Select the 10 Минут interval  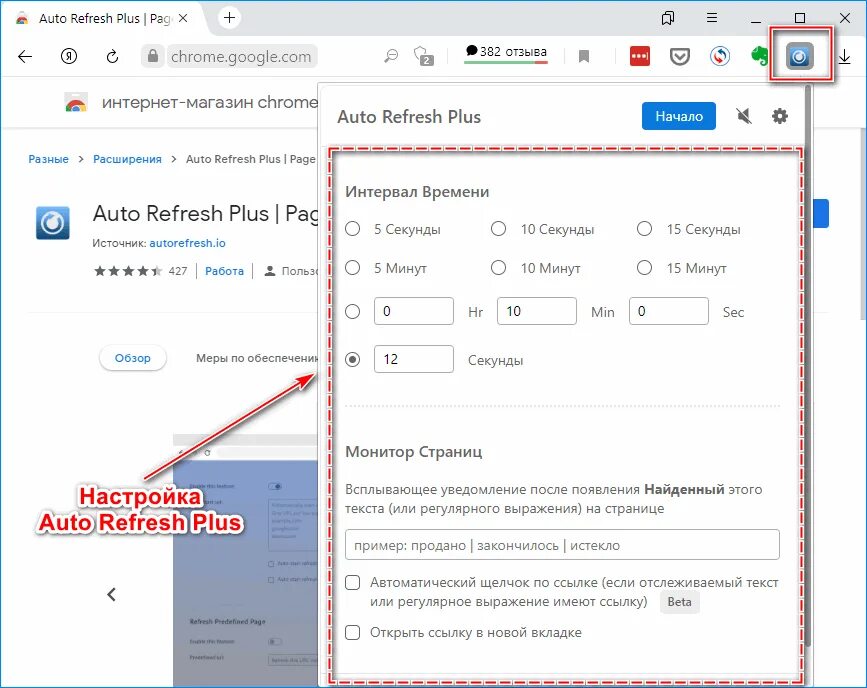(x=498, y=268)
